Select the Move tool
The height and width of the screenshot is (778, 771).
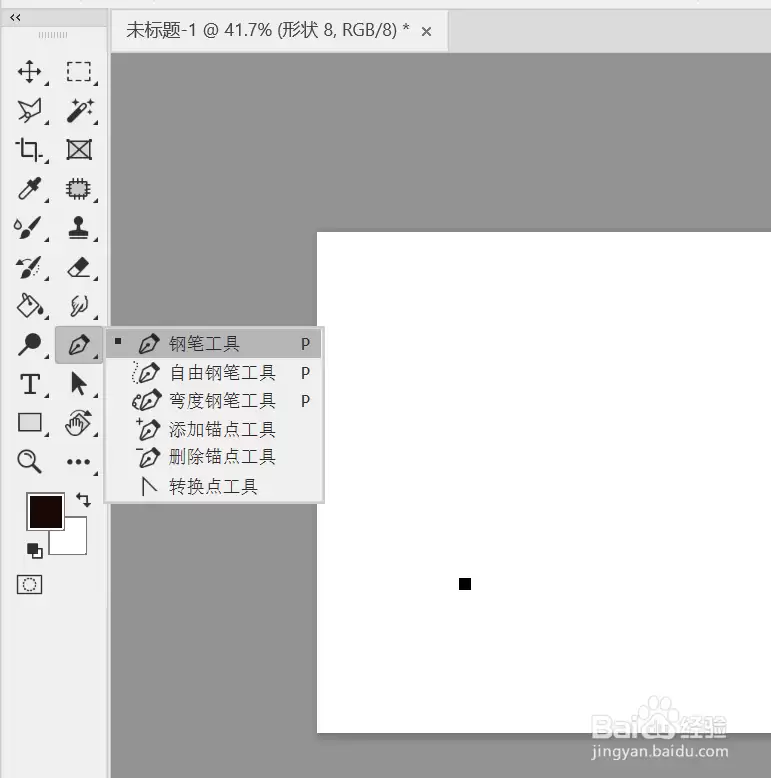29,71
